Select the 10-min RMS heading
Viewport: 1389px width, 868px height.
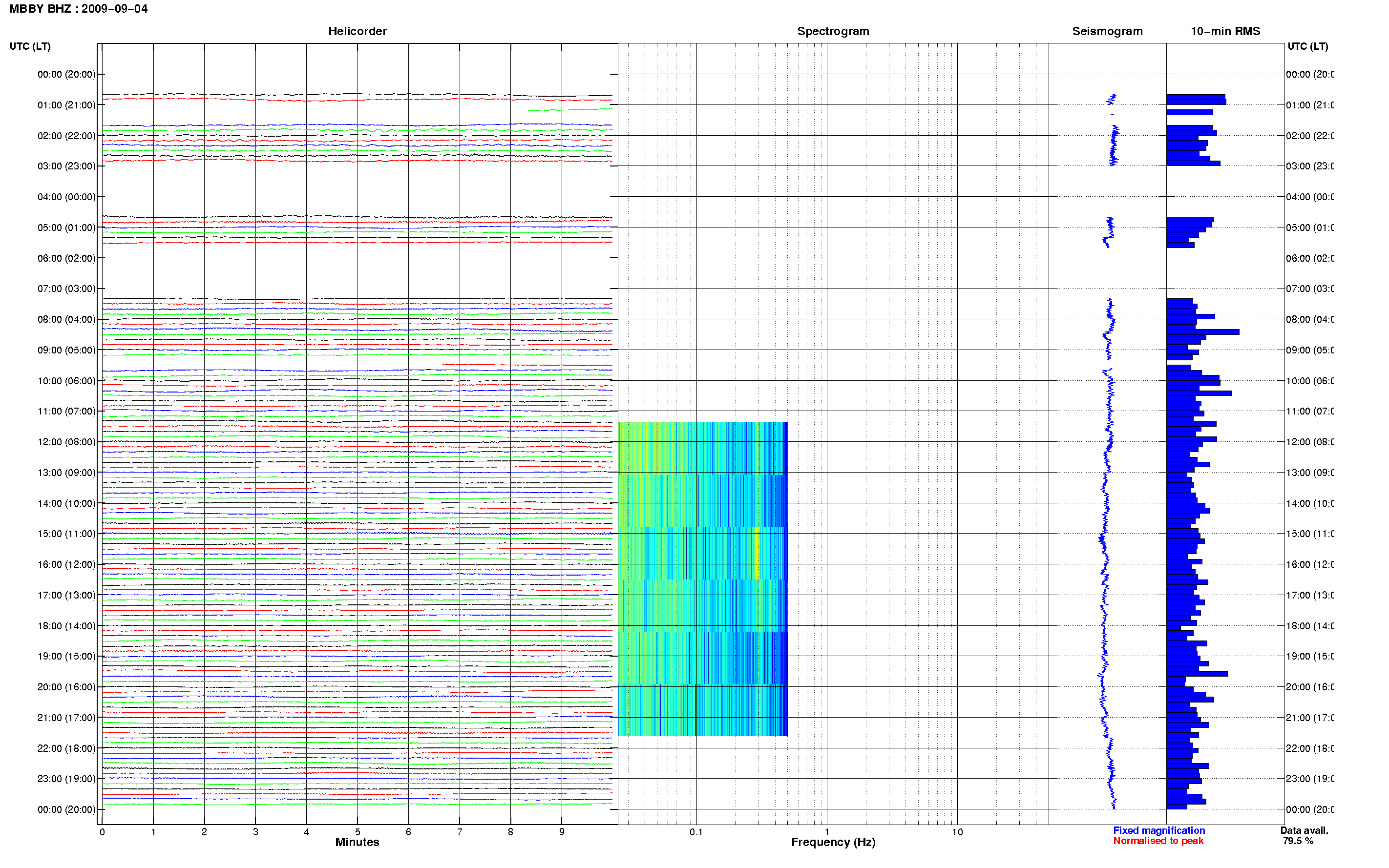point(1225,31)
